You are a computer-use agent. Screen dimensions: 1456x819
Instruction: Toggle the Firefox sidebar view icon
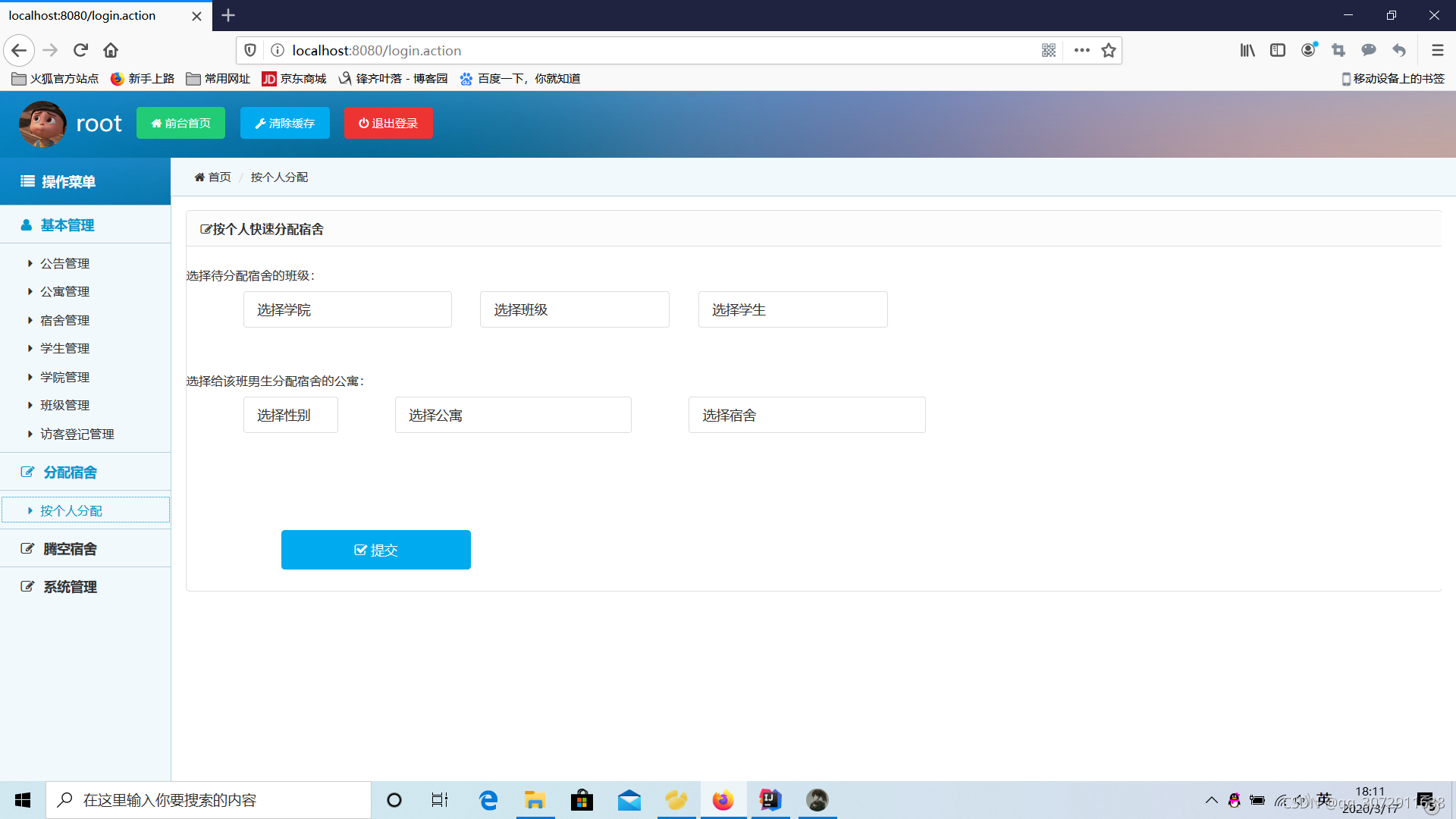coord(1278,51)
